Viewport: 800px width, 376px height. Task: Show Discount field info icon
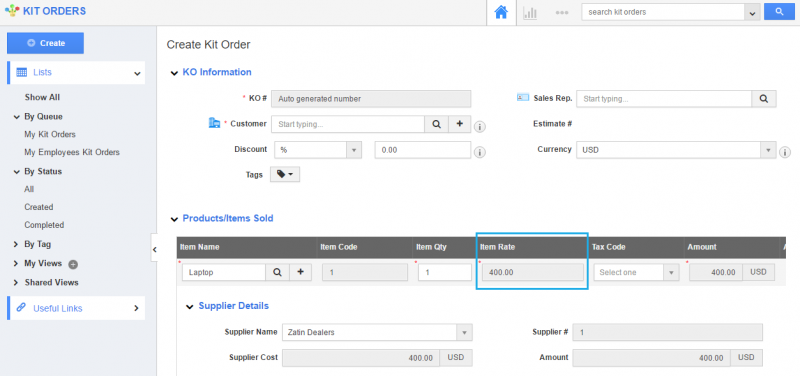[x=480, y=152]
